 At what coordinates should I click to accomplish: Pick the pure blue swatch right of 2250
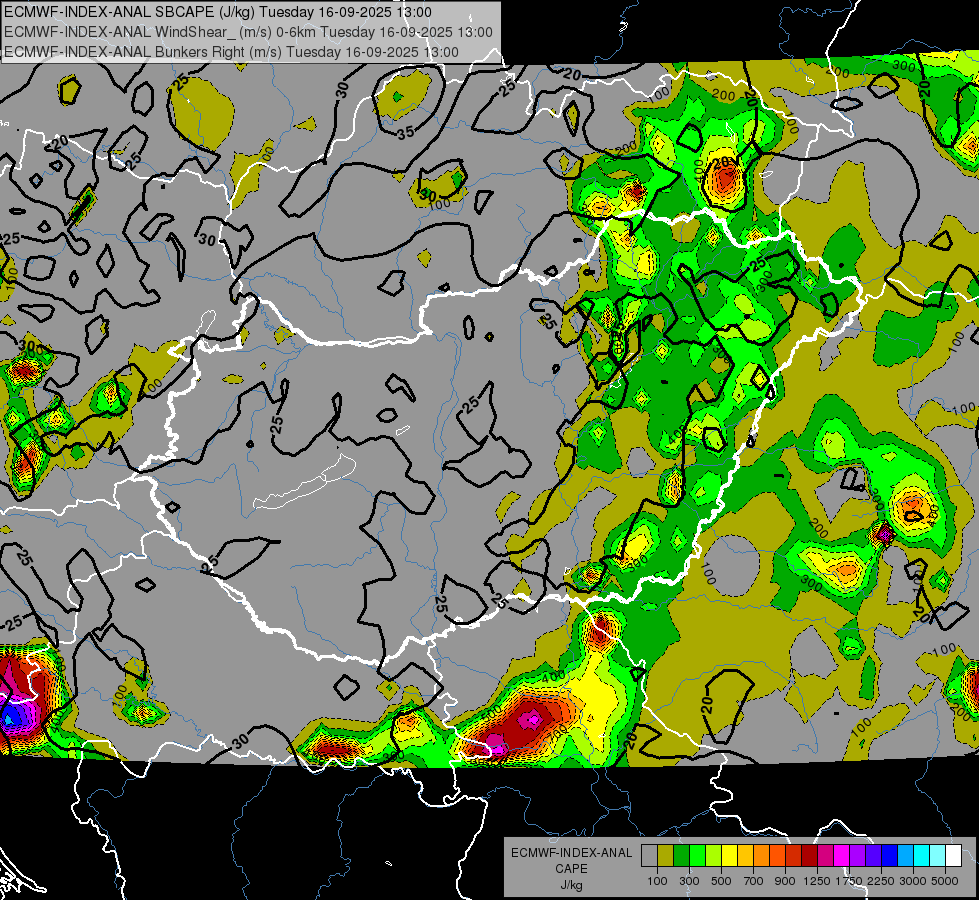coord(890,856)
